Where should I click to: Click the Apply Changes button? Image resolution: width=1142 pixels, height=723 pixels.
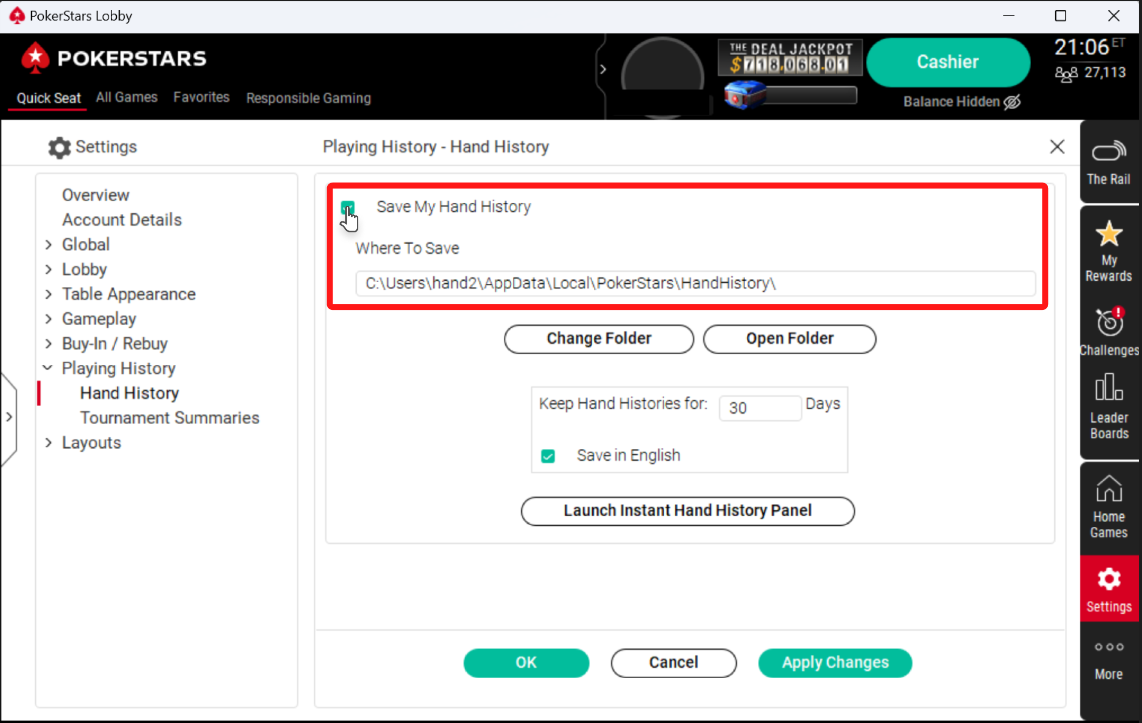click(x=835, y=663)
